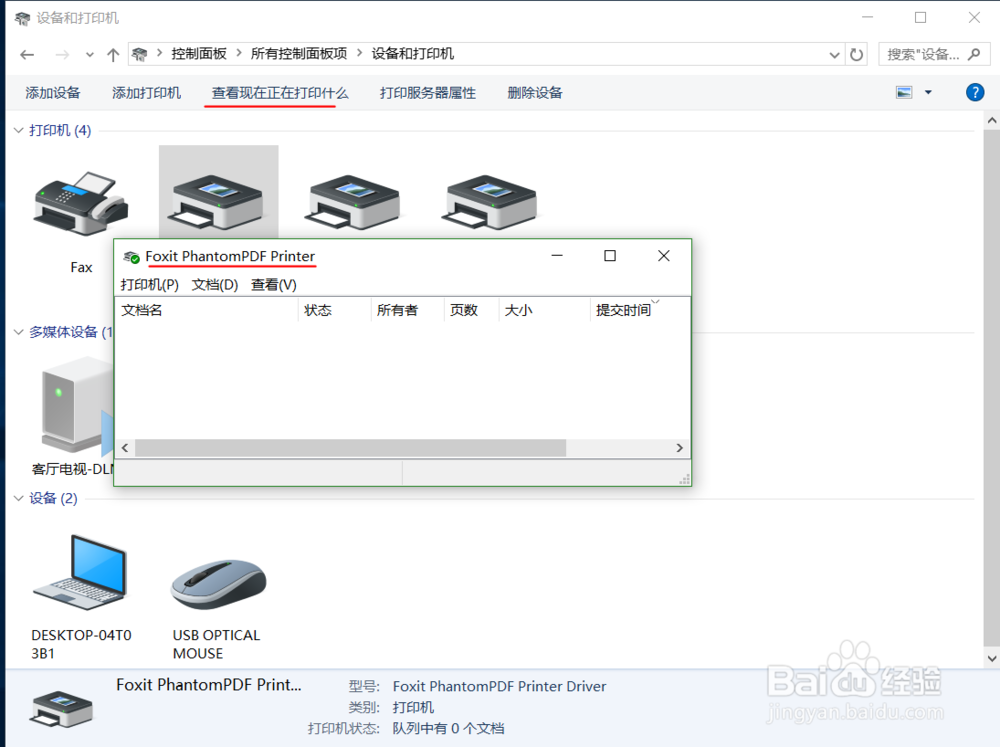Click the forward navigation arrow
The width and height of the screenshot is (1000, 747).
coord(62,55)
